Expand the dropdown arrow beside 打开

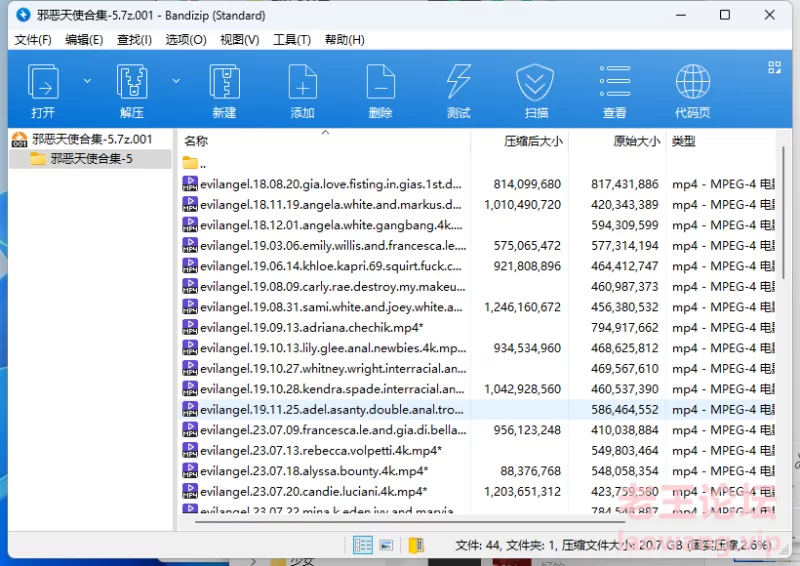click(x=87, y=81)
